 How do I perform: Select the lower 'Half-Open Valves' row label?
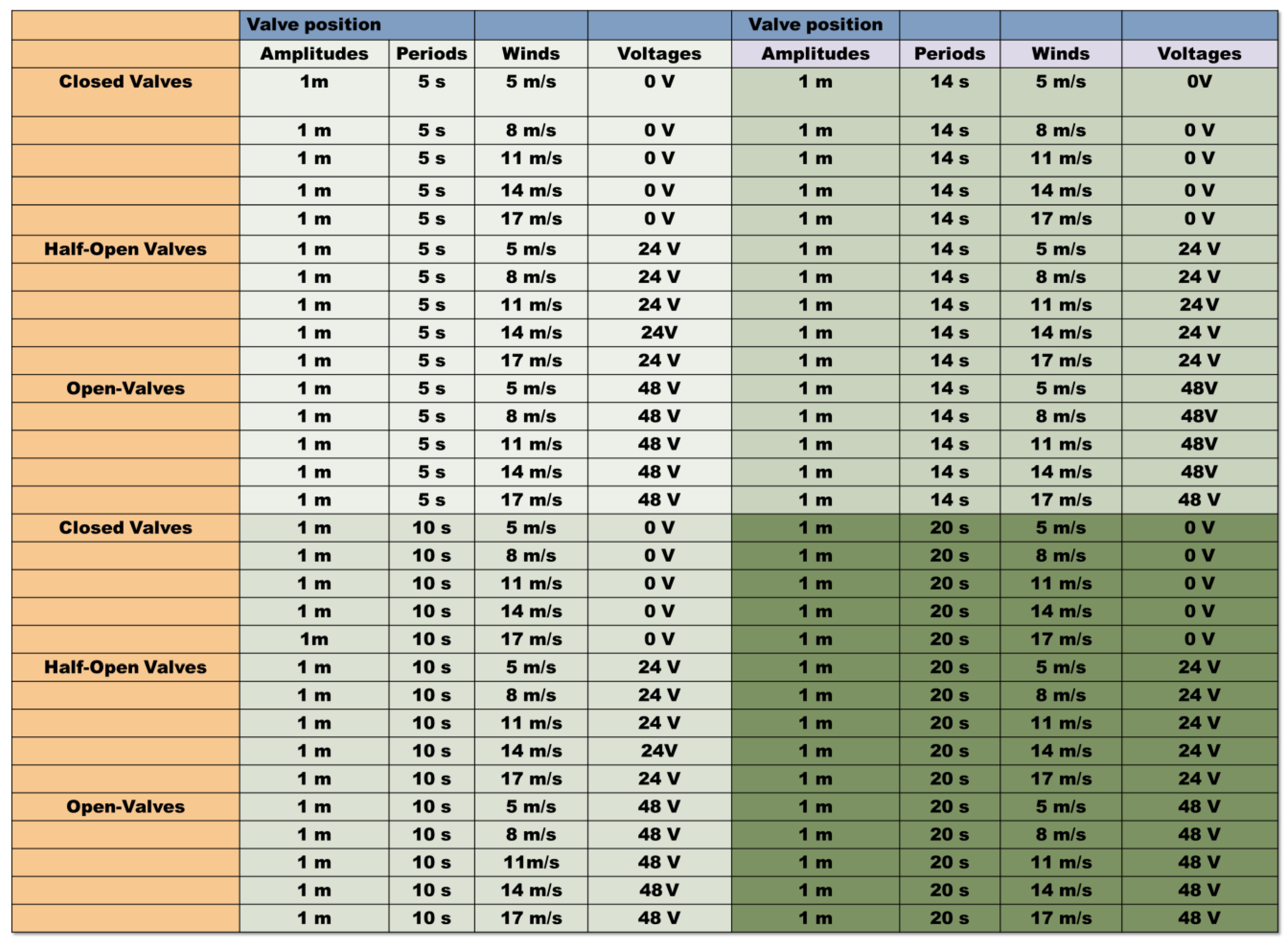(x=125, y=668)
